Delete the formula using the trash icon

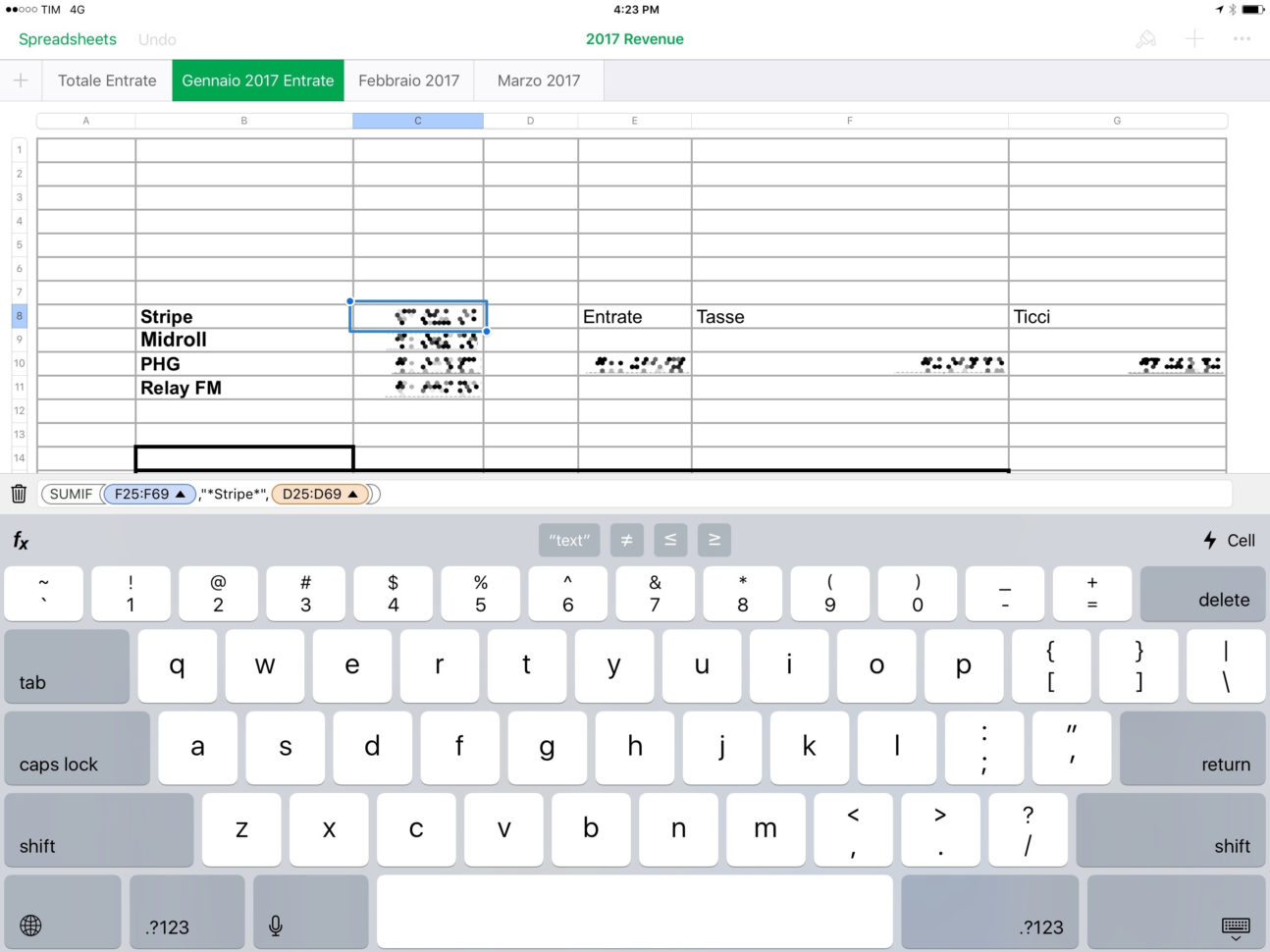18,494
